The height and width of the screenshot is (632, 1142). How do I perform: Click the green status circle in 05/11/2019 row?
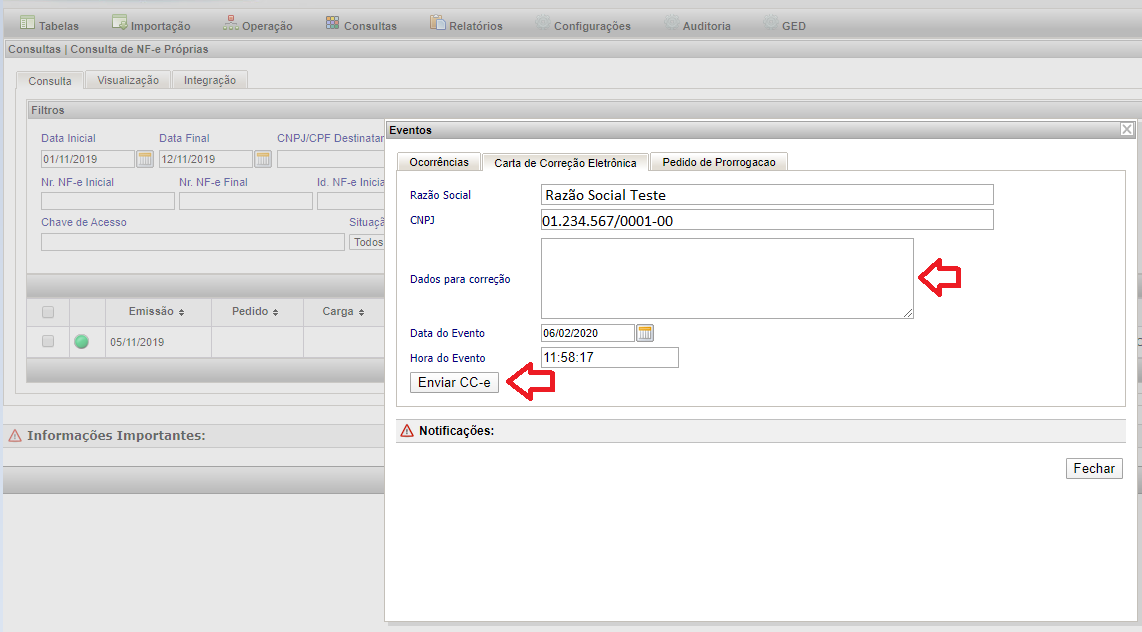(82, 341)
